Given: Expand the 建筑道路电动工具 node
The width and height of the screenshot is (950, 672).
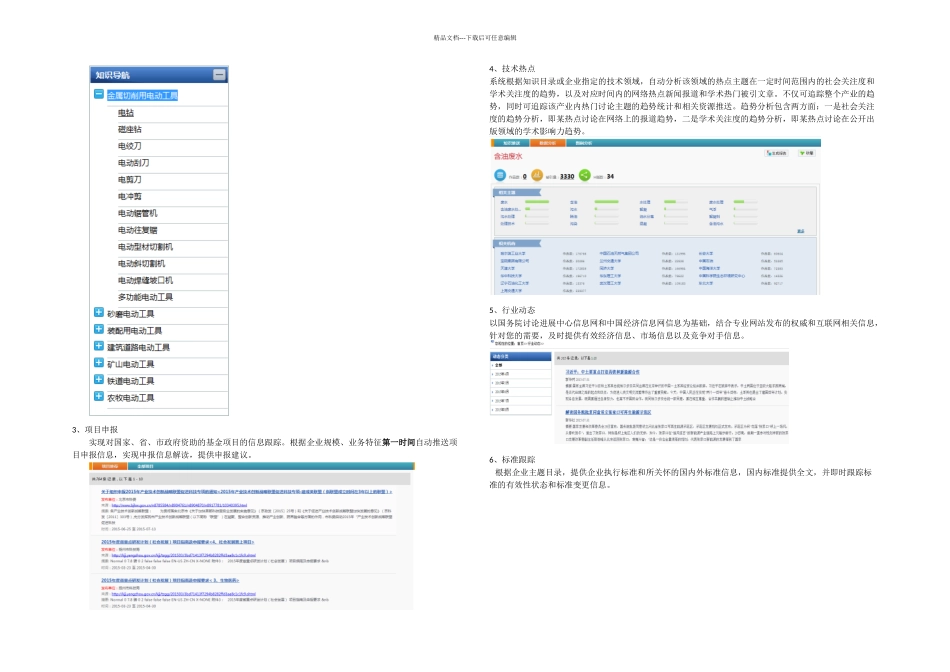Looking at the screenshot, I should tap(99, 346).
